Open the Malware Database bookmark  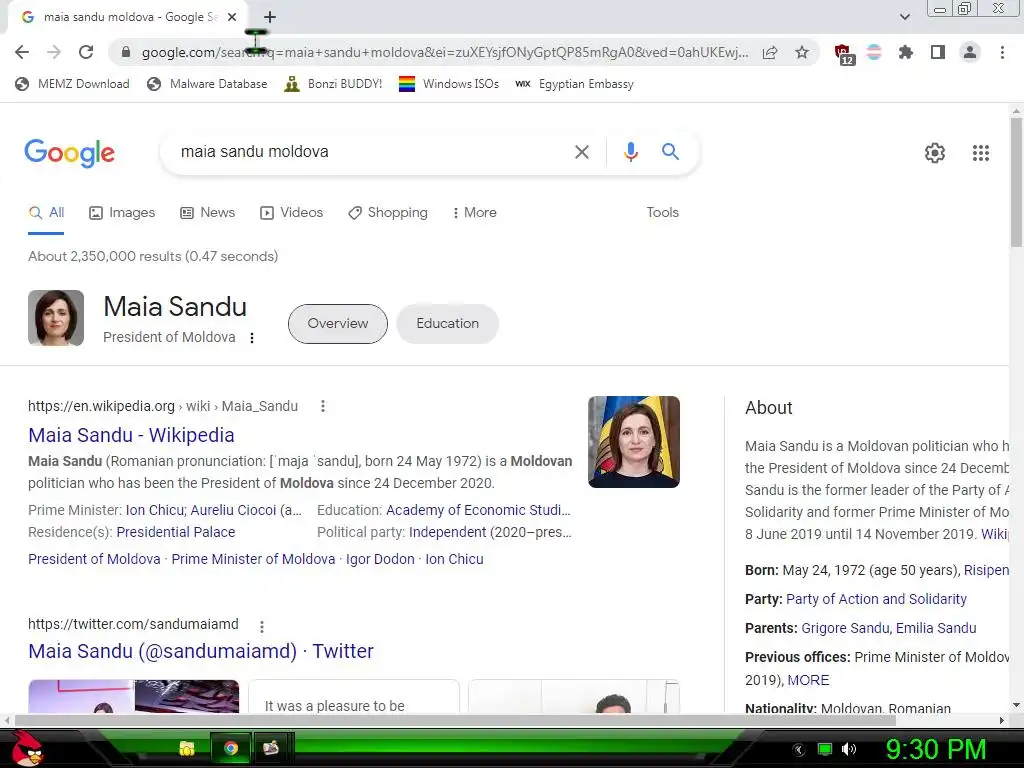[207, 84]
